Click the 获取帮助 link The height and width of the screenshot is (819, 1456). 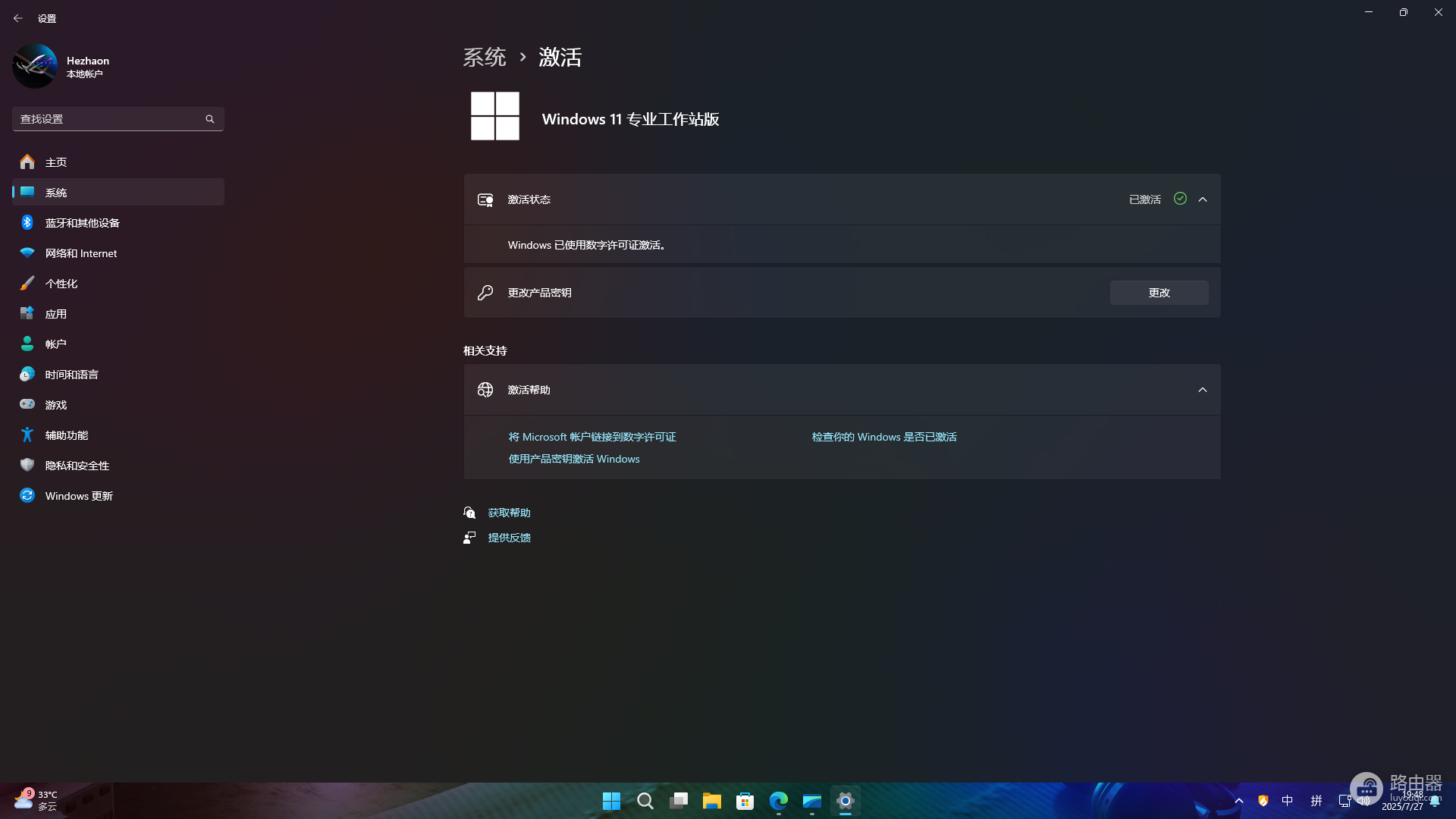coord(510,513)
